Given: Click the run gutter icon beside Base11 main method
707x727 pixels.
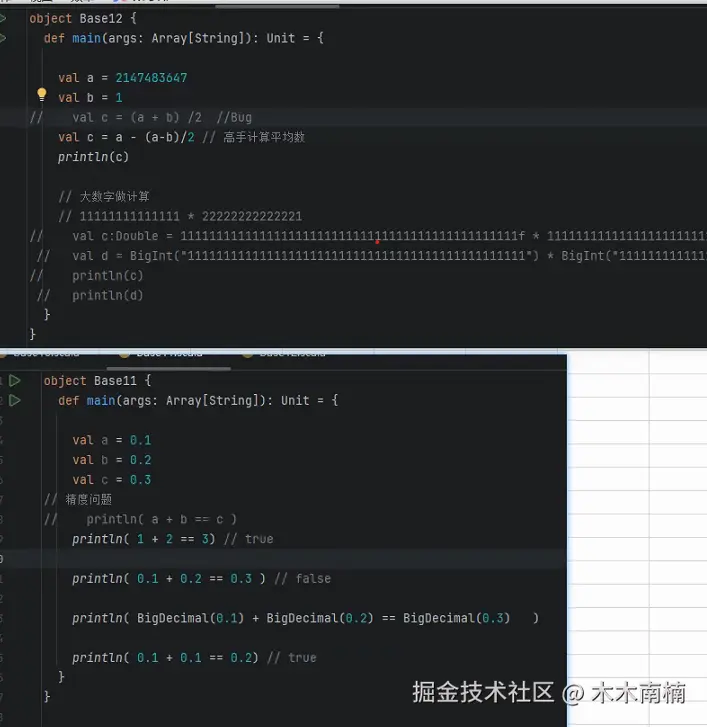Looking at the screenshot, I should point(15,400).
